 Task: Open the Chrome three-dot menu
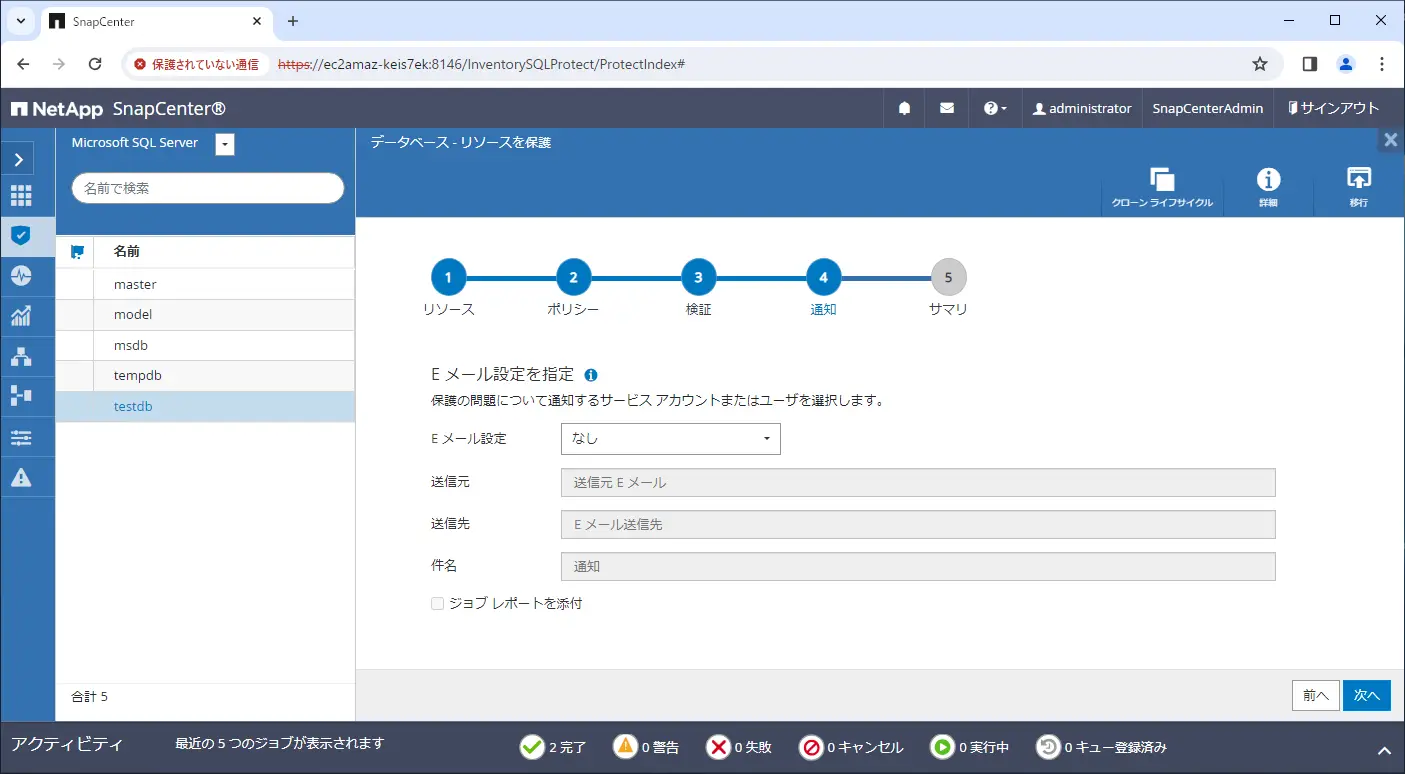tap(1382, 64)
